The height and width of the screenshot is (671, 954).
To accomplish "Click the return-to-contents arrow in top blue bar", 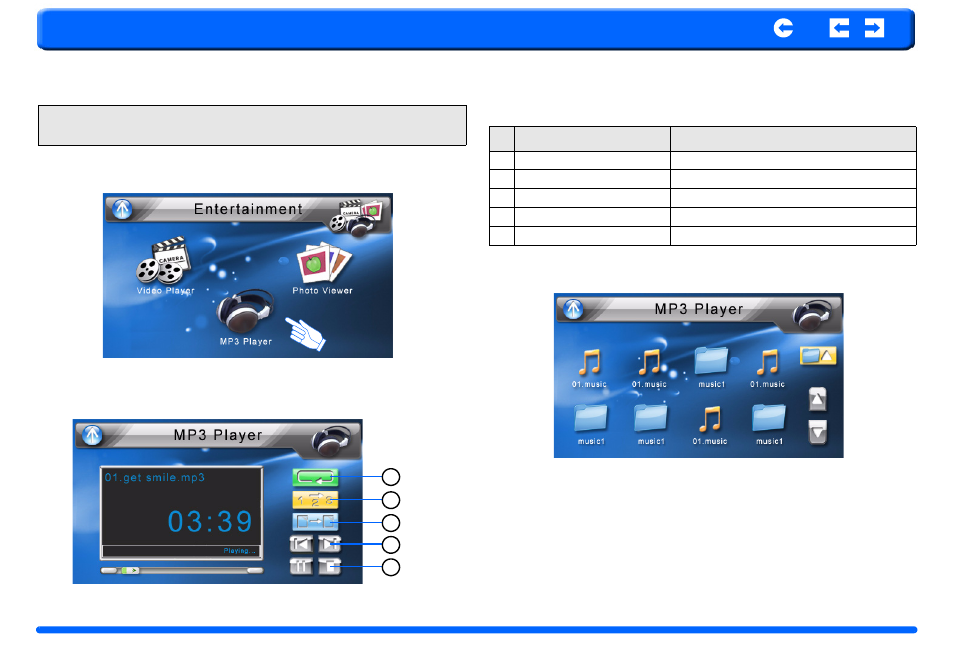I will 783,28.
